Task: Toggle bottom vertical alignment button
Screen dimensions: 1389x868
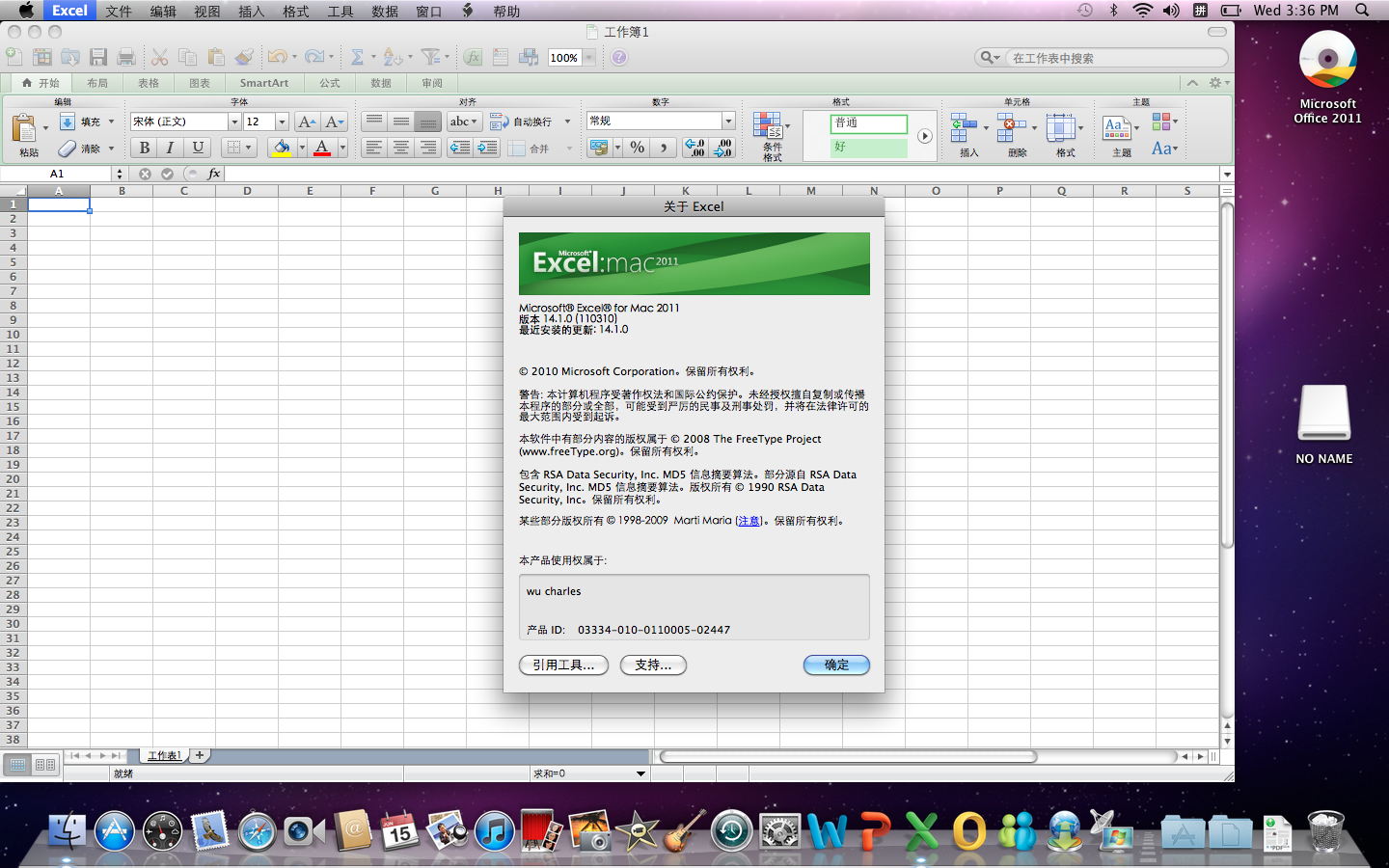Action: (428, 122)
